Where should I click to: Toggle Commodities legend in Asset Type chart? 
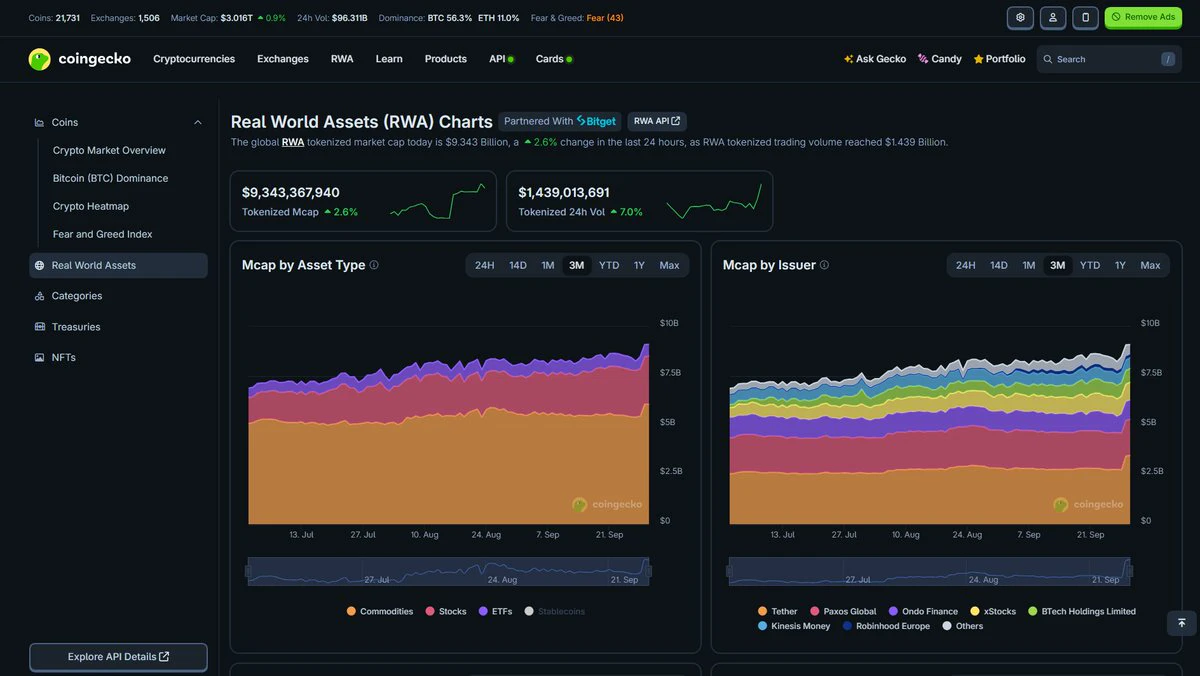tap(380, 611)
